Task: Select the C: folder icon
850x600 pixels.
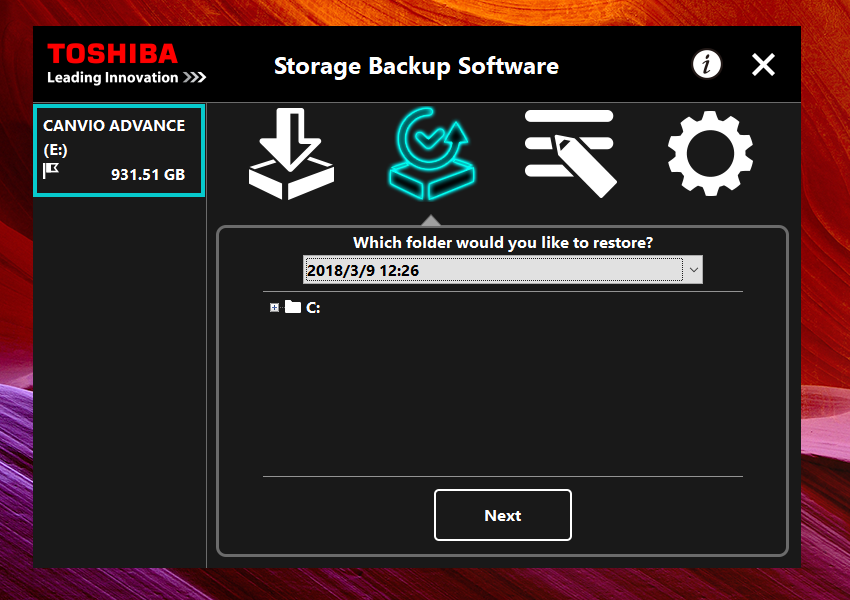Action: coord(293,307)
